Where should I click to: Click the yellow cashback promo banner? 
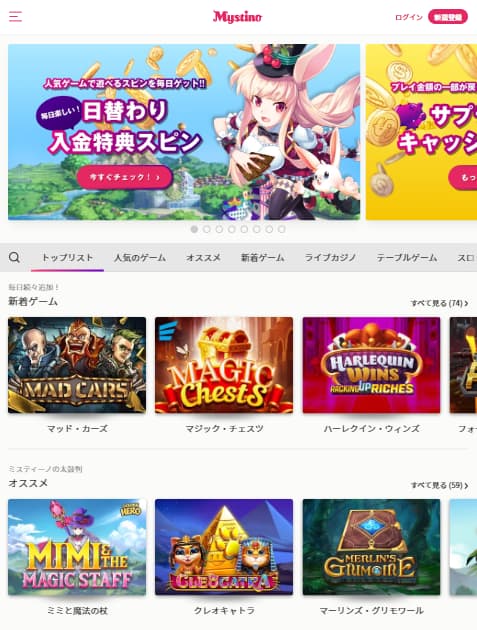click(x=421, y=132)
